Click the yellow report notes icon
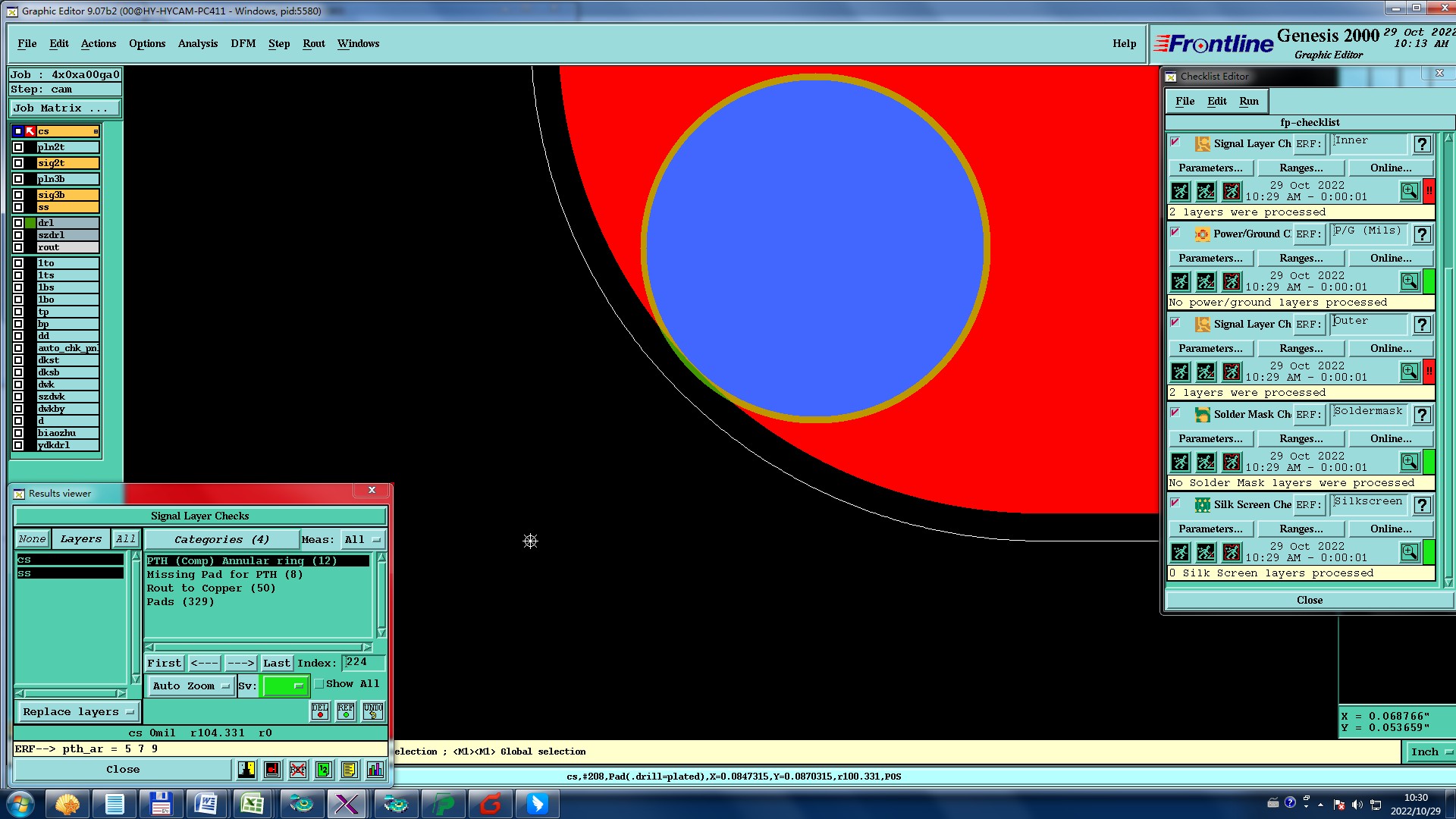 [349, 770]
